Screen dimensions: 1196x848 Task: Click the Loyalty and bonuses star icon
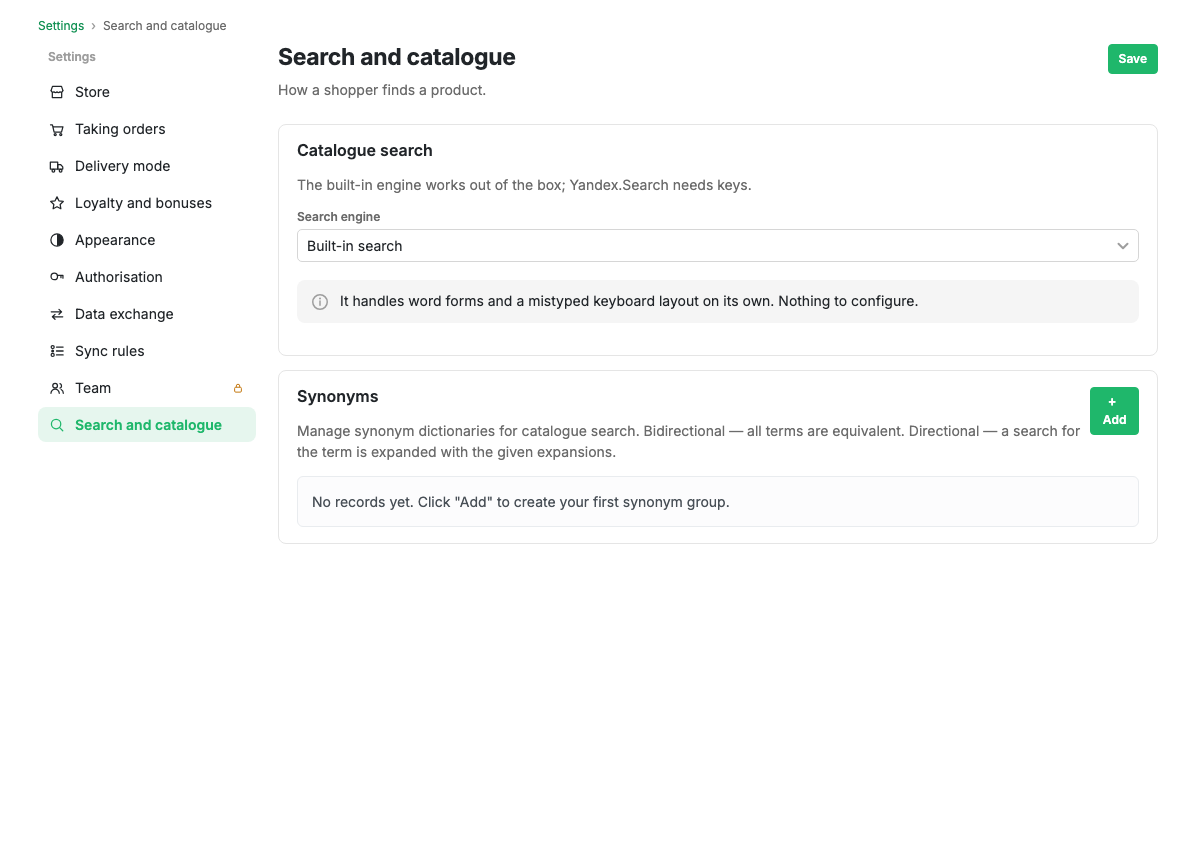[57, 204]
